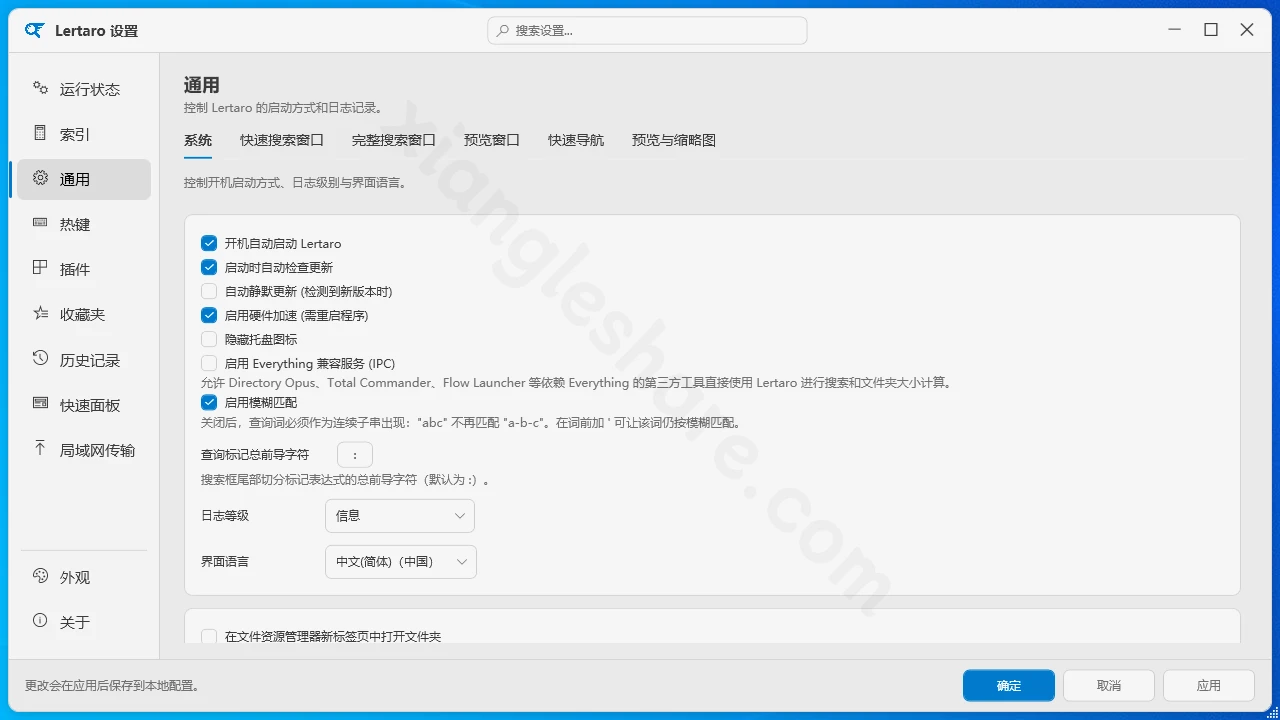1280x720 pixels.
Task: Uncheck 启用模糊匹配 option
Action: pyautogui.click(x=209, y=402)
